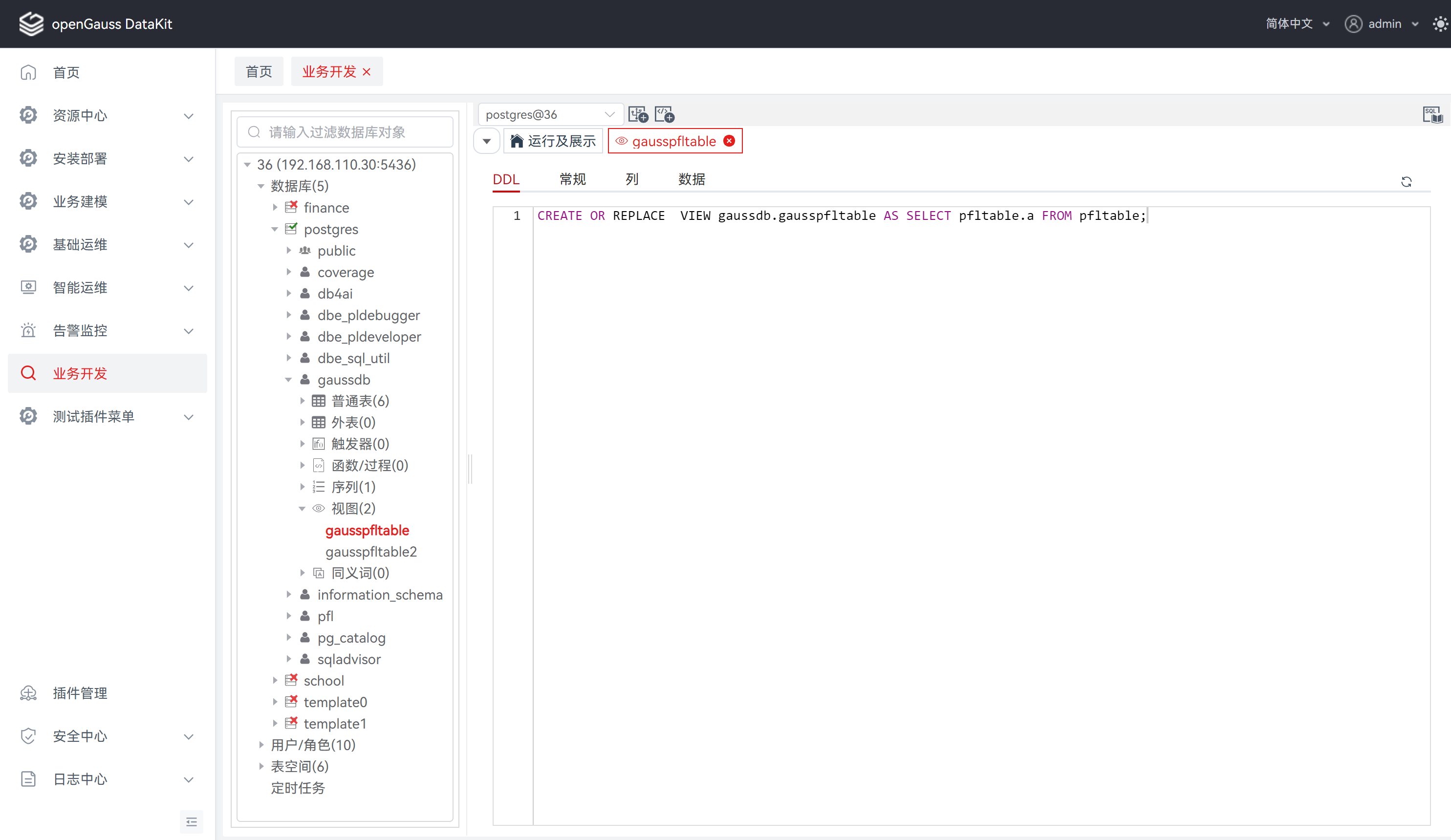Close the gausspfltable editor tab

pos(729,141)
